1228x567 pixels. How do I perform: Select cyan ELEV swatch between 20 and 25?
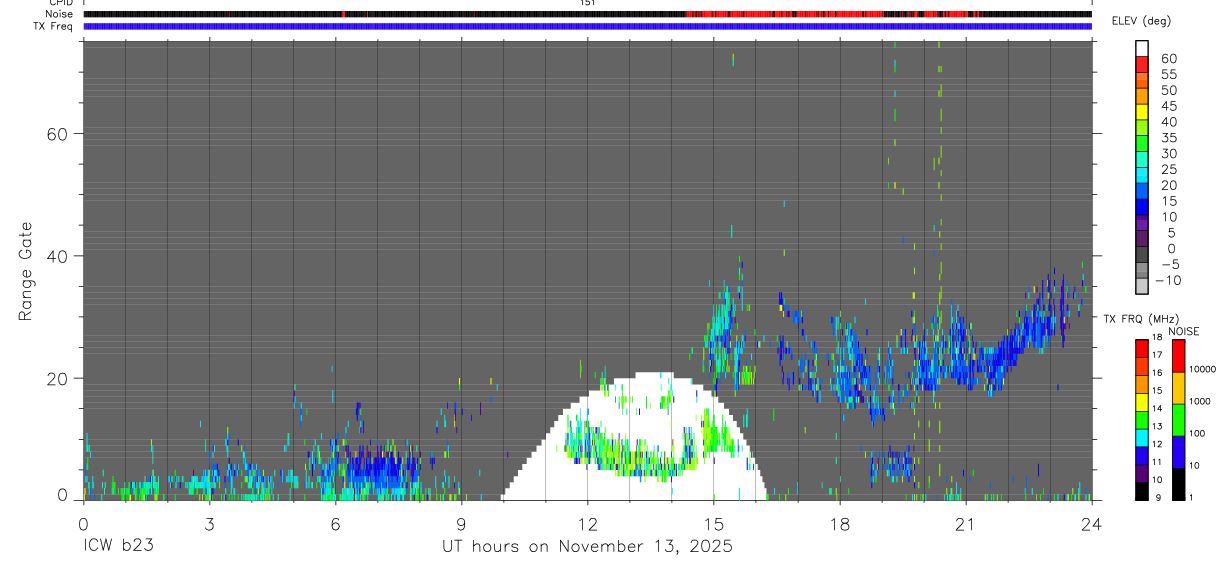[1142, 176]
